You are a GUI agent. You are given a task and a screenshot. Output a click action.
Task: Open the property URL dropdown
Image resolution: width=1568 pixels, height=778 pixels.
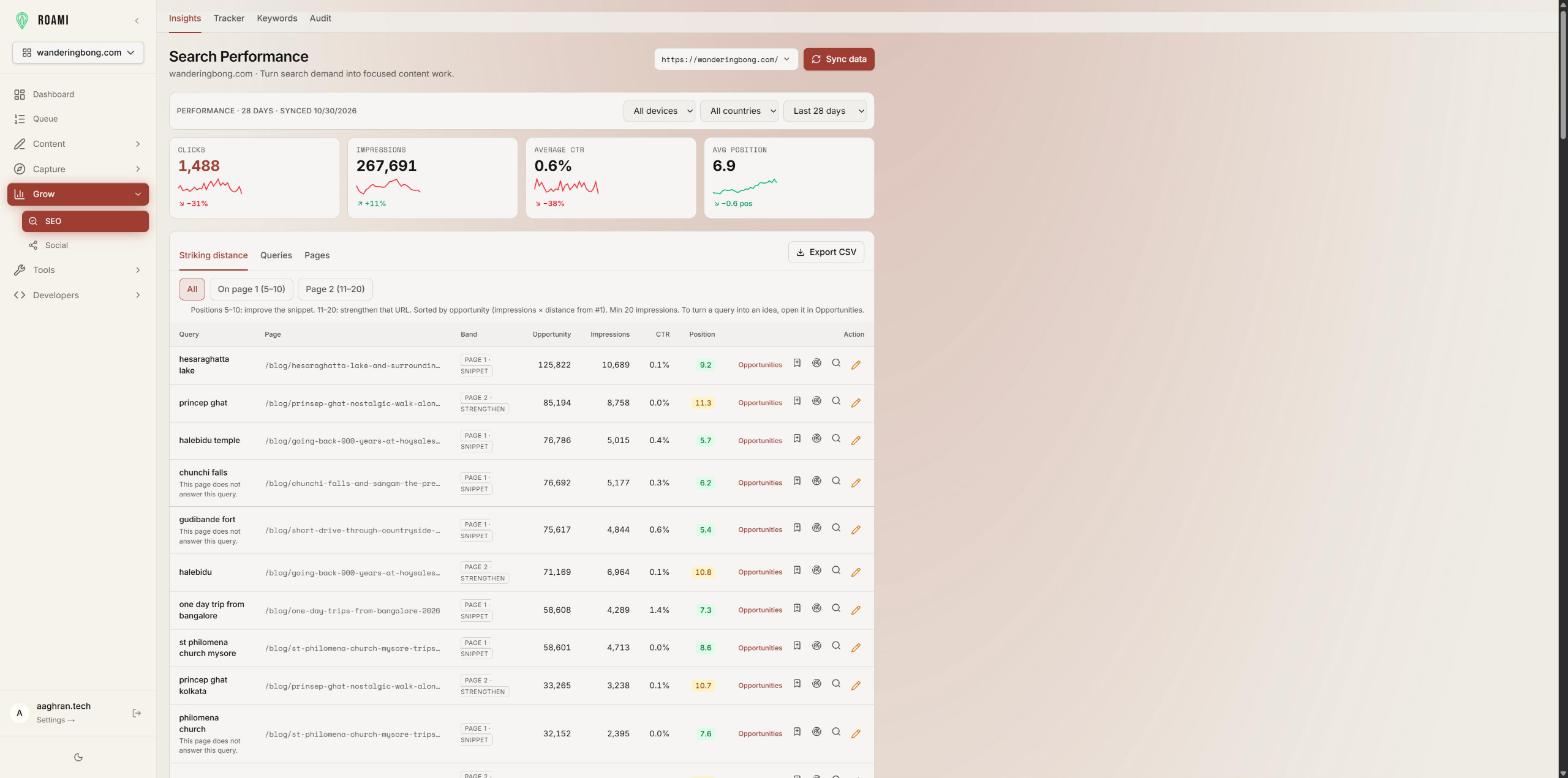coord(726,59)
